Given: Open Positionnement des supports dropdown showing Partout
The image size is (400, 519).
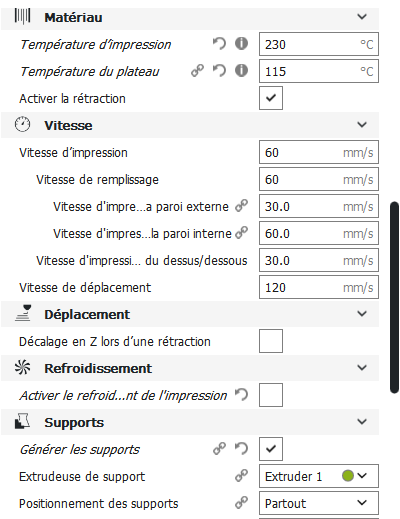Looking at the screenshot, I should click(319, 503).
